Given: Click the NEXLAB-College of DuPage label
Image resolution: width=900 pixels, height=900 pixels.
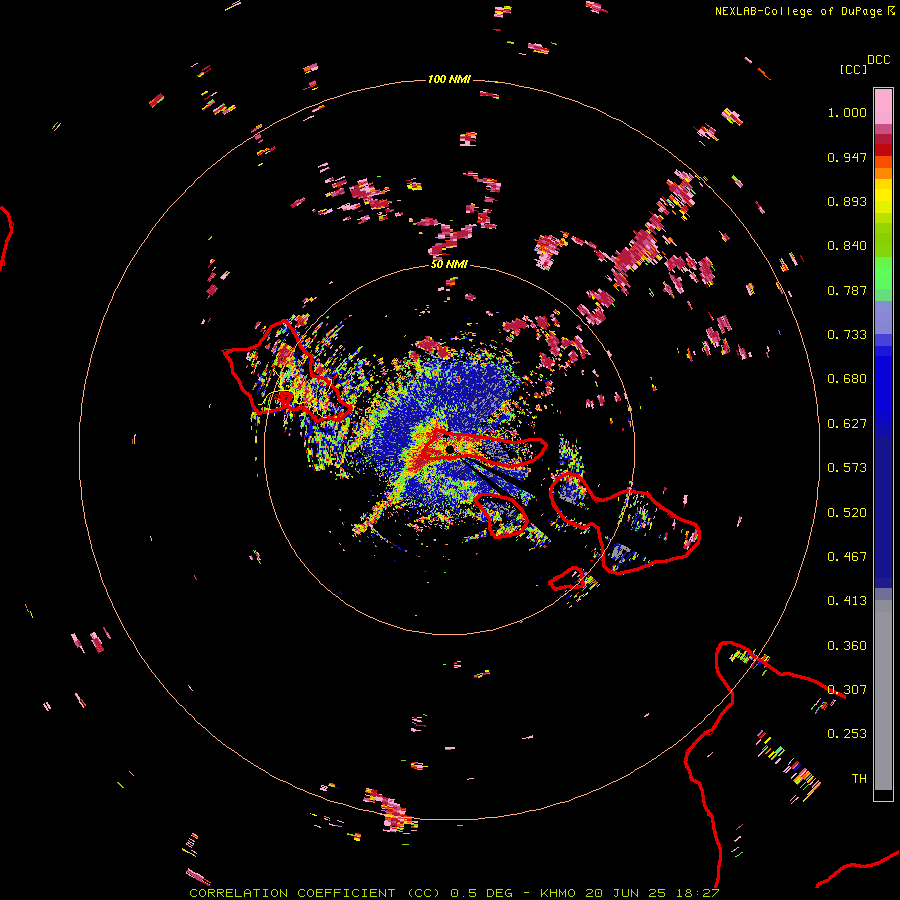Looking at the screenshot, I should (x=804, y=11).
